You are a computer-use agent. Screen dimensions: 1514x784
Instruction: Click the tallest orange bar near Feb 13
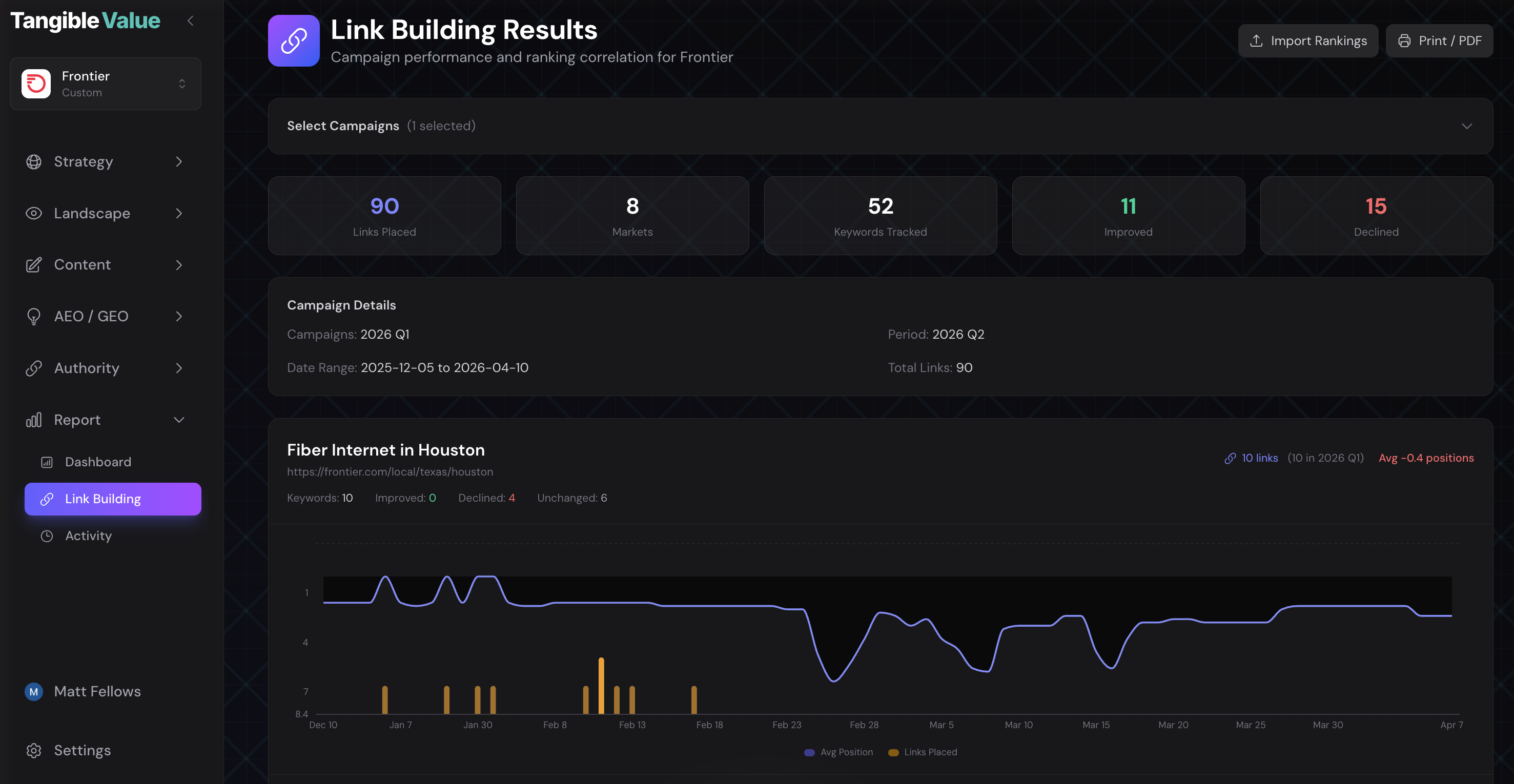[601, 685]
